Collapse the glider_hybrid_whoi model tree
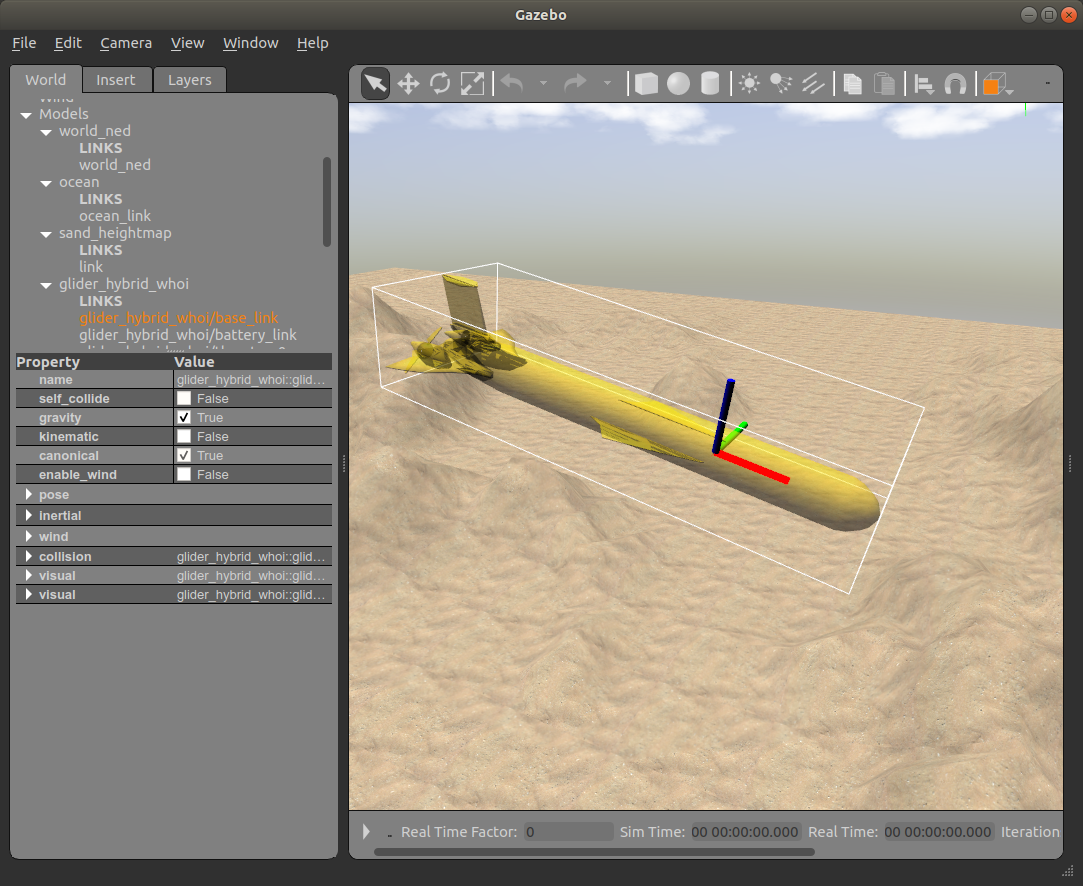 coord(46,285)
